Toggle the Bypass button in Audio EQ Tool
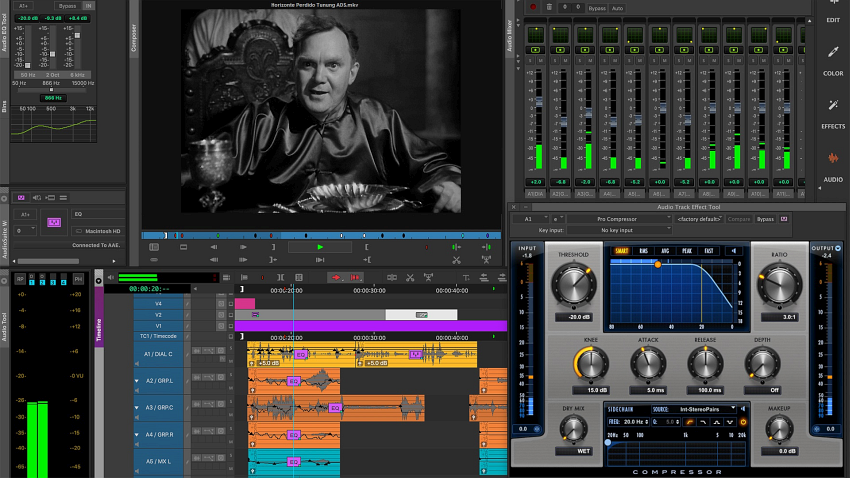Viewport: 850px width, 478px height. (67, 6)
